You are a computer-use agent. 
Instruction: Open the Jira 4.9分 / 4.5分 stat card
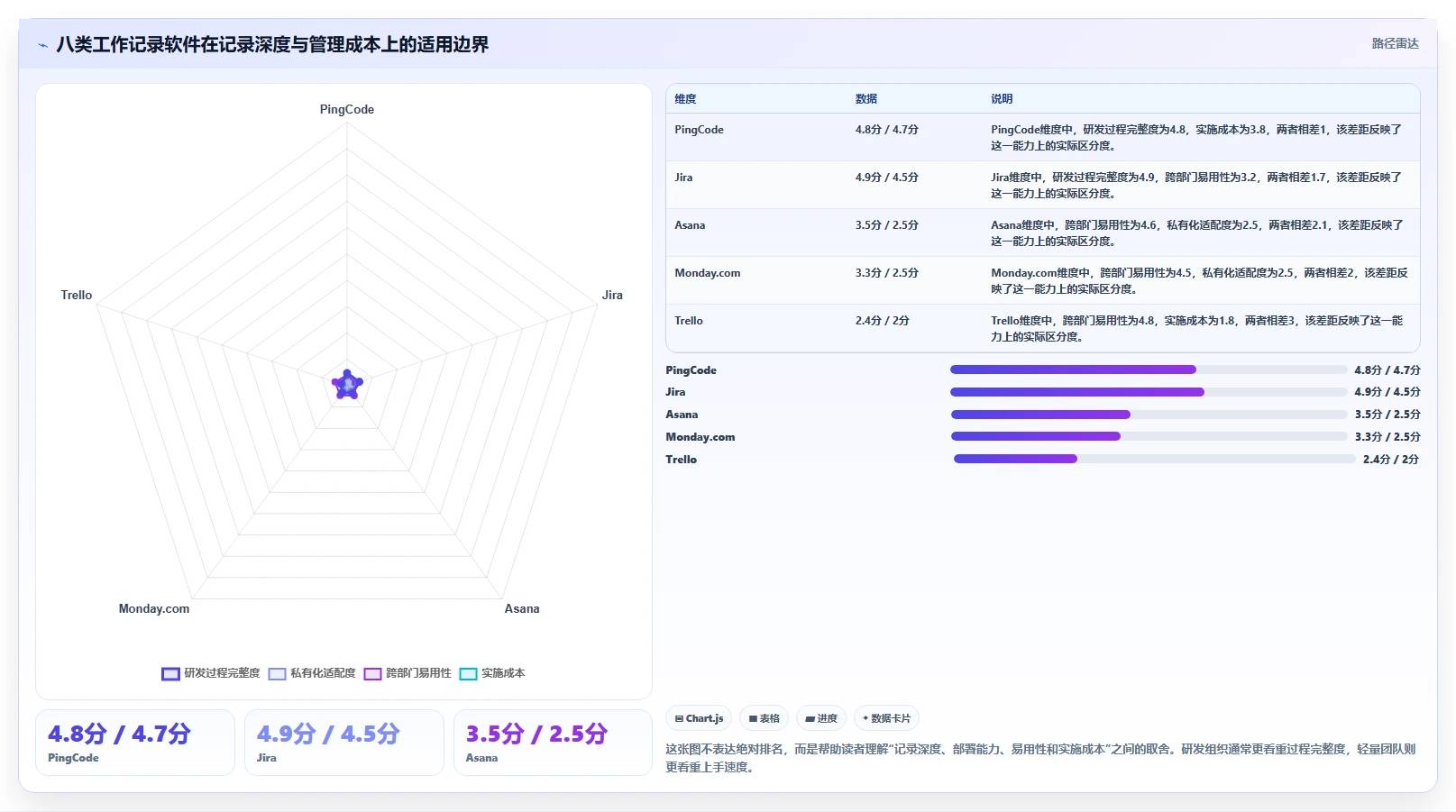pyautogui.click(x=344, y=743)
